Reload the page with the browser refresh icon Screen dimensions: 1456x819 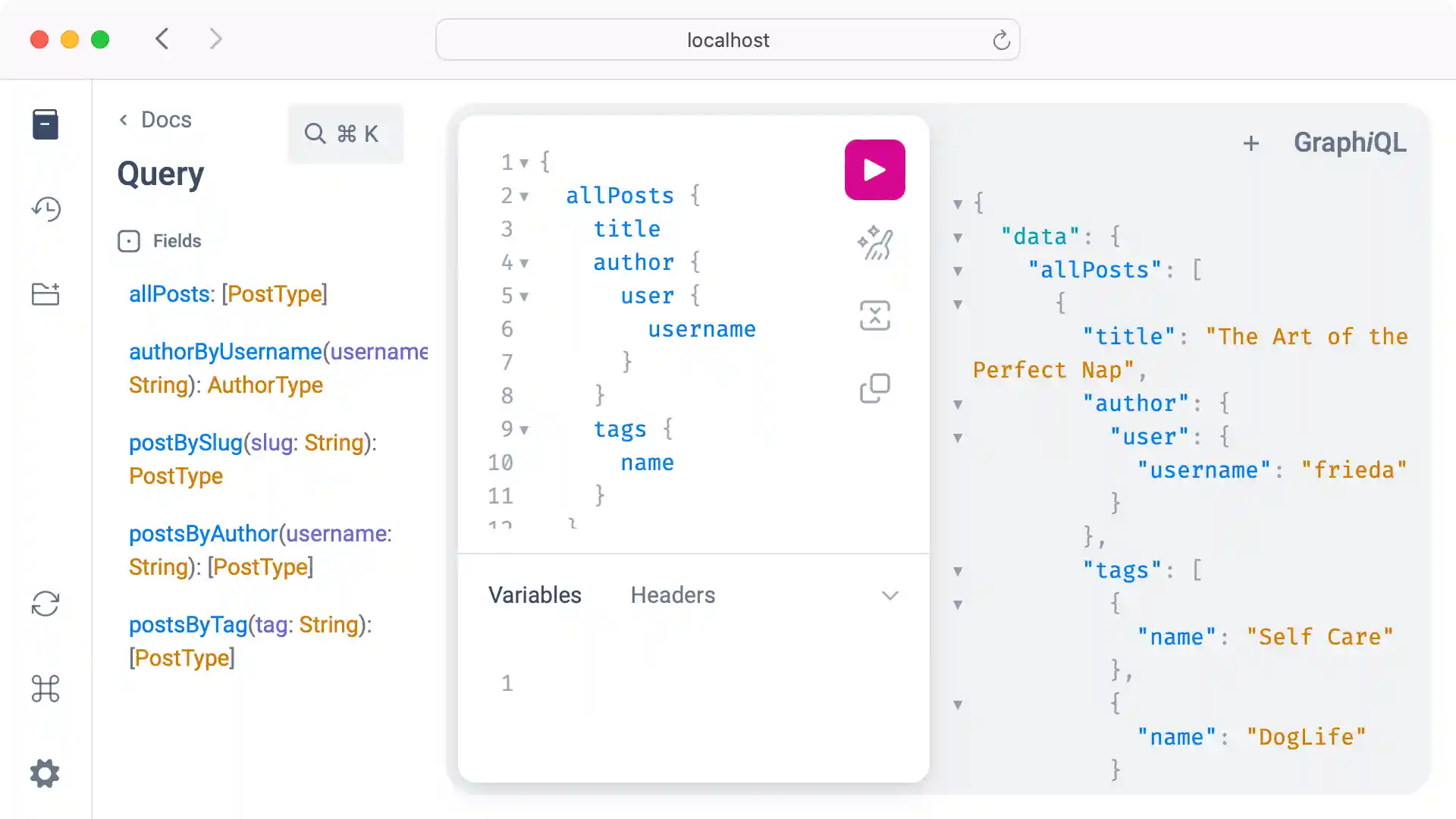(x=1001, y=39)
